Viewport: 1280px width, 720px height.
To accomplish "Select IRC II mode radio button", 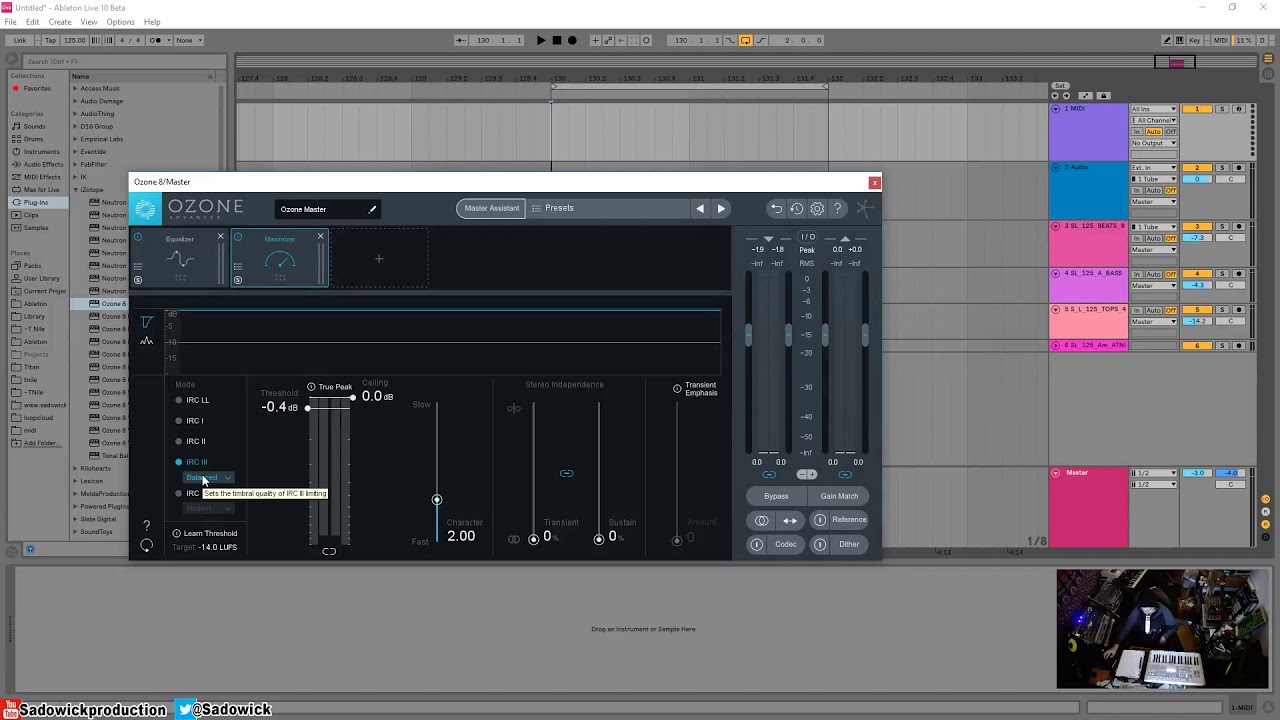I will [179, 441].
